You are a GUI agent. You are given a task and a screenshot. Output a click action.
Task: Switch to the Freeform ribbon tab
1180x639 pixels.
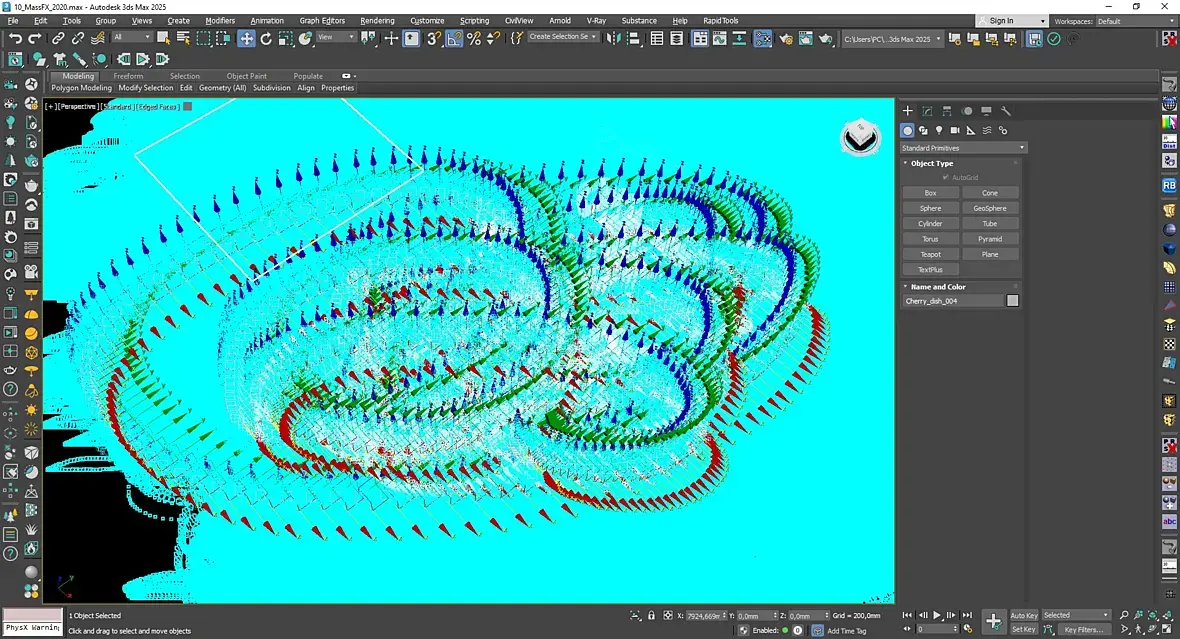[x=128, y=76]
